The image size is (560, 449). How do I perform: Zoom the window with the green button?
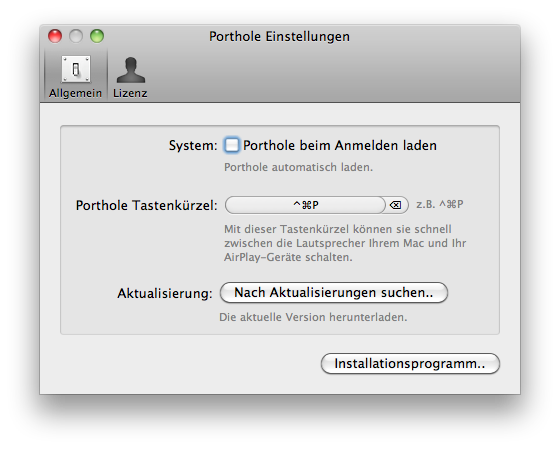(97, 36)
